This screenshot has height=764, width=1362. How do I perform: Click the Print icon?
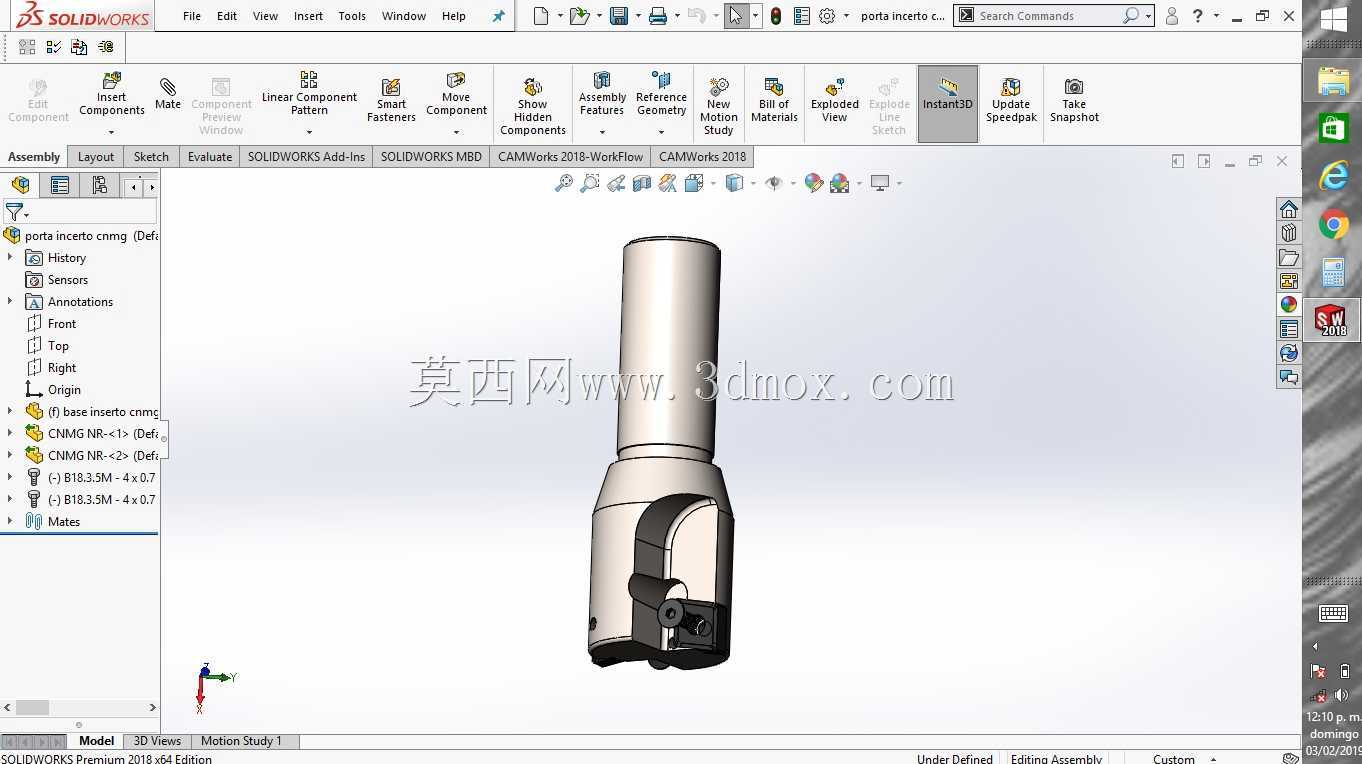pos(658,16)
